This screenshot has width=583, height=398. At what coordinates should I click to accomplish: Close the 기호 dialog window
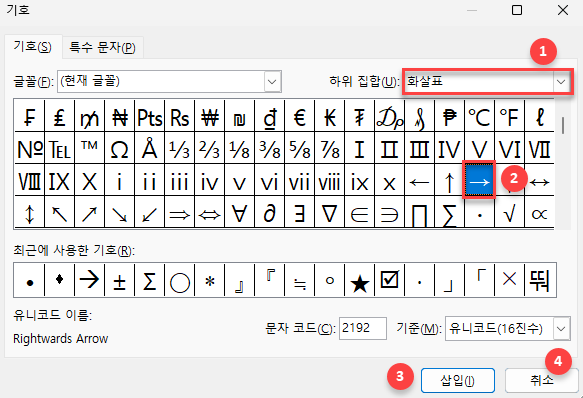coord(563,10)
